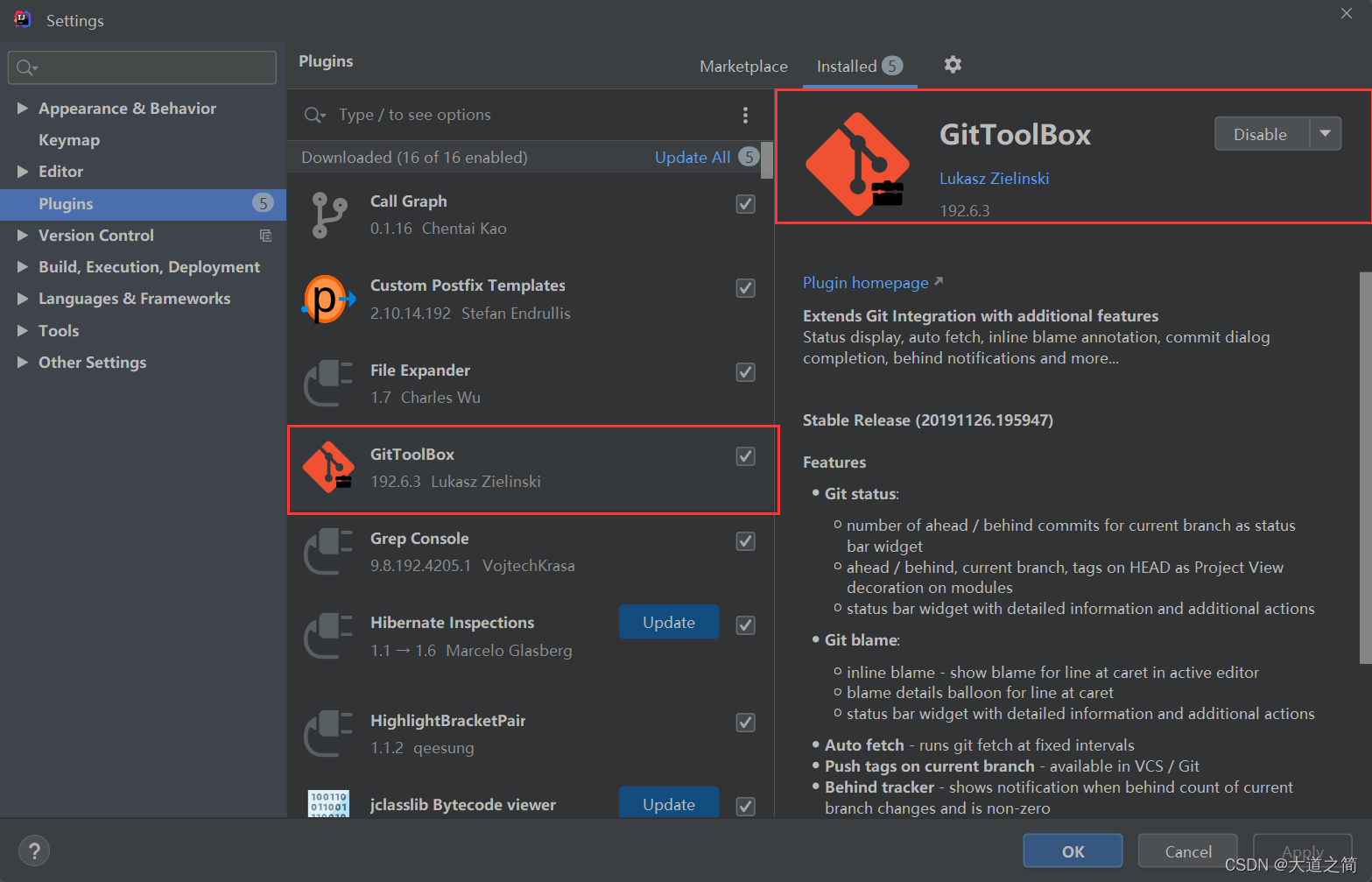Toggle the jclasslib Bytecode viewer checkbox
This screenshot has height=882, width=1372.
(746, 807)
